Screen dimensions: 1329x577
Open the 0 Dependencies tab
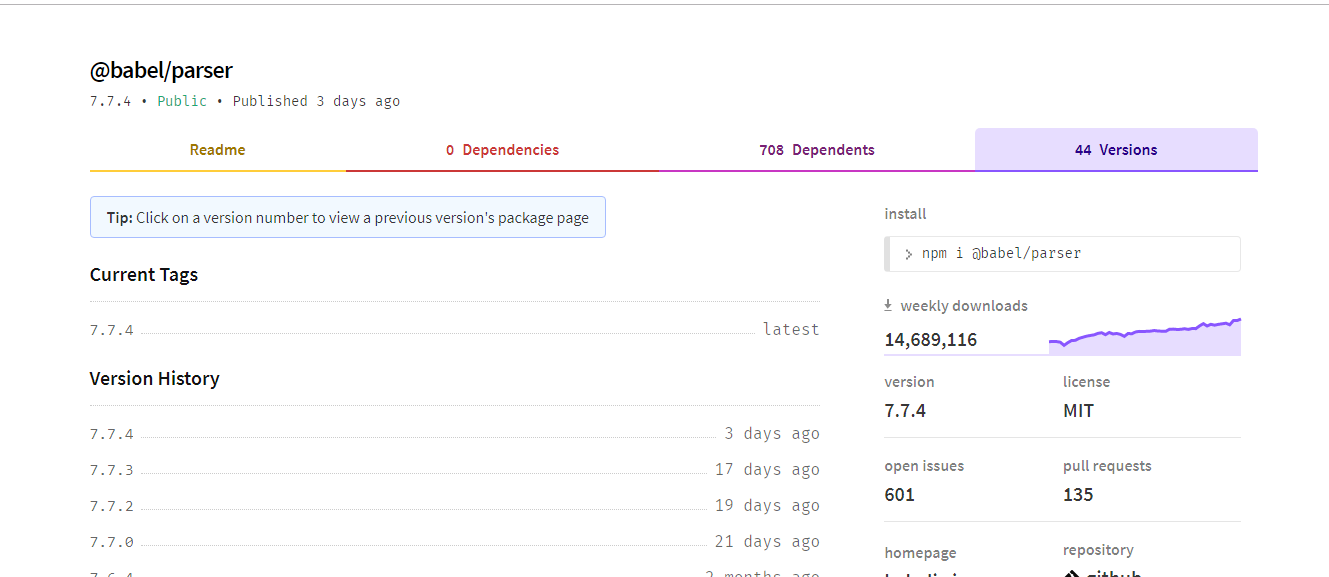click(502, 149)
